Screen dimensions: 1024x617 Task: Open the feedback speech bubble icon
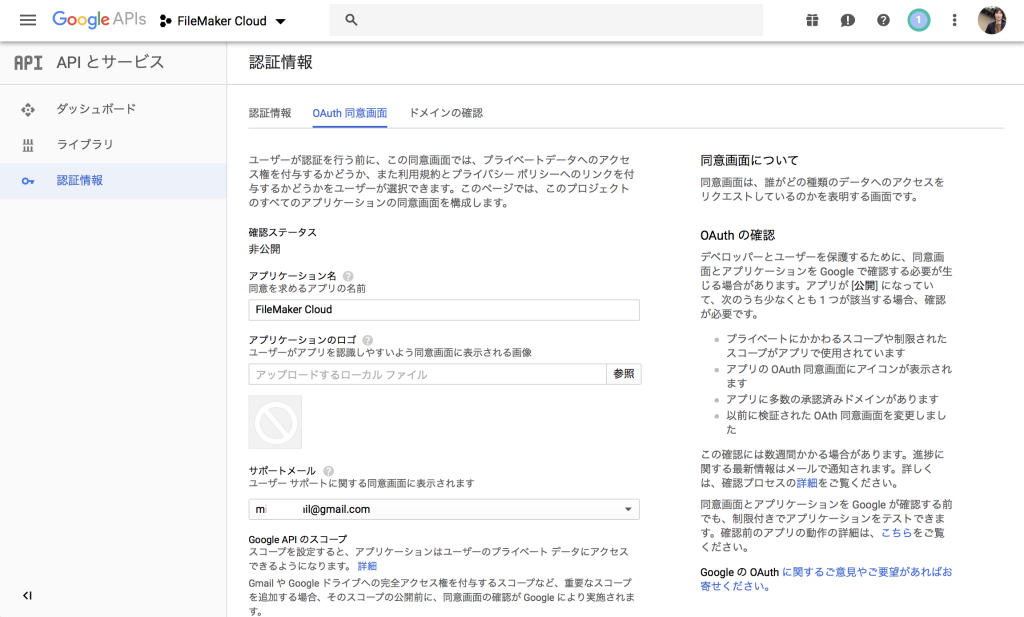point(848,20)
